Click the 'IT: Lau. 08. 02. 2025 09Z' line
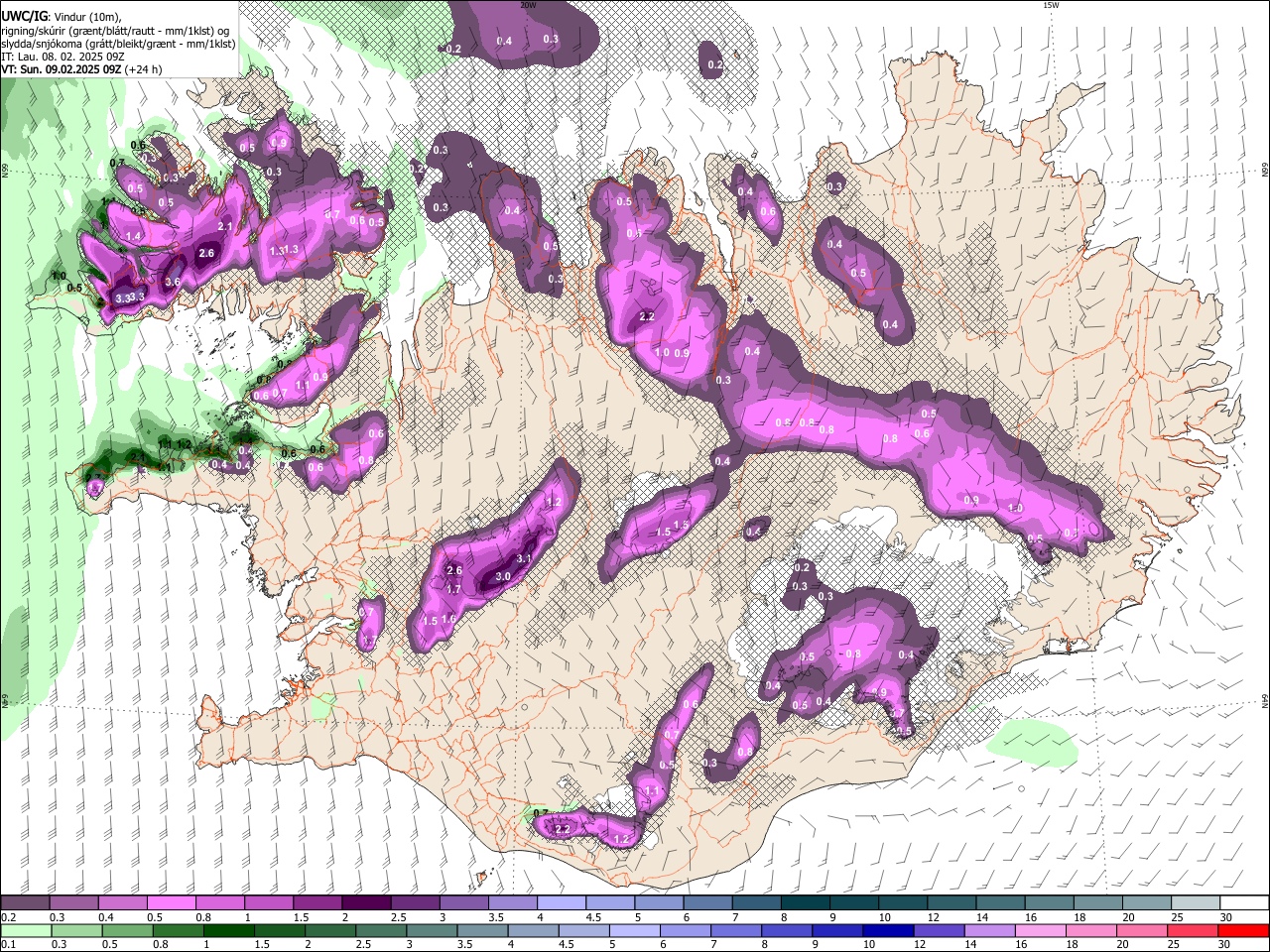This screenshot has width=1270, height=952. (63, 57)
